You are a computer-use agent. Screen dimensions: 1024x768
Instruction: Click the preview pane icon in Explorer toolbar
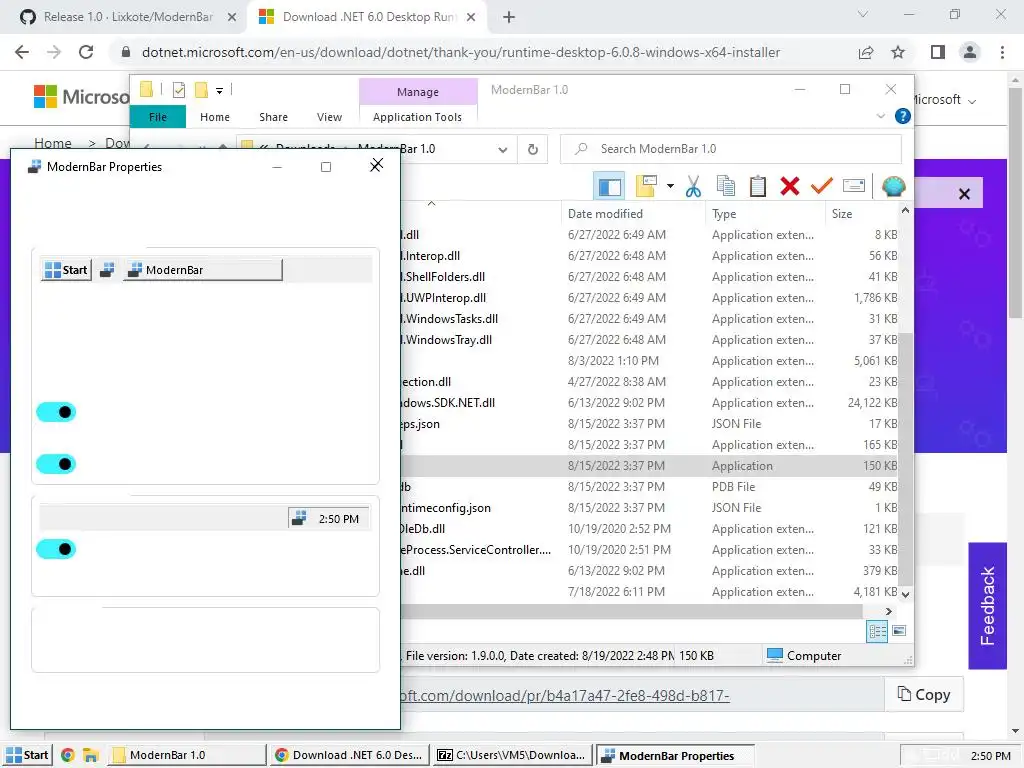609,187
